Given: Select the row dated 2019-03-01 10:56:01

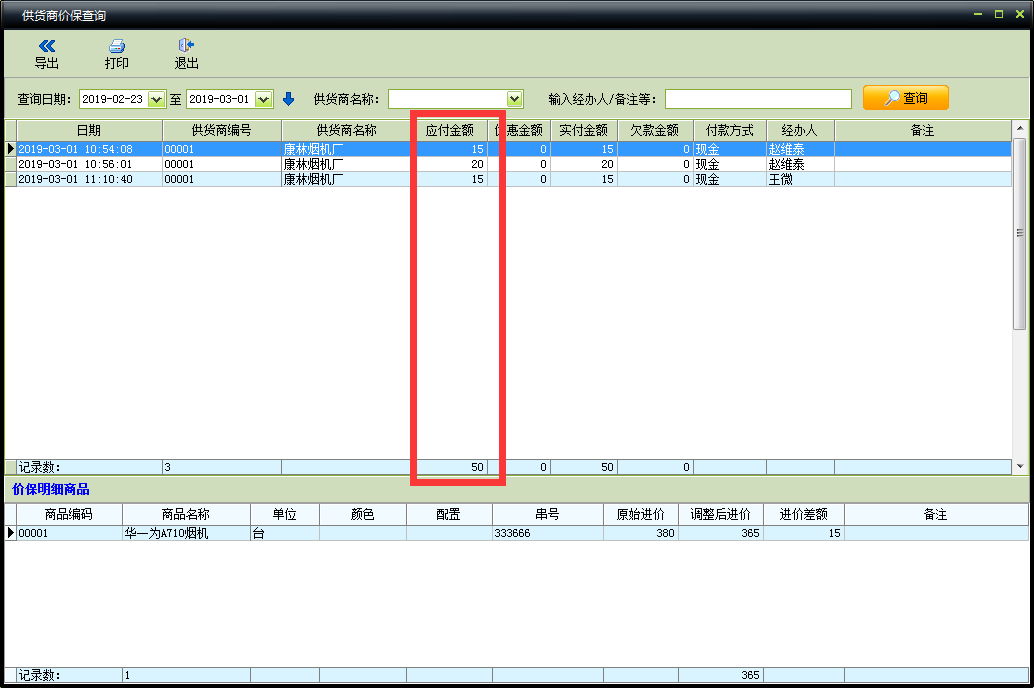Looking at the screenshot, I should click(508, 164).
